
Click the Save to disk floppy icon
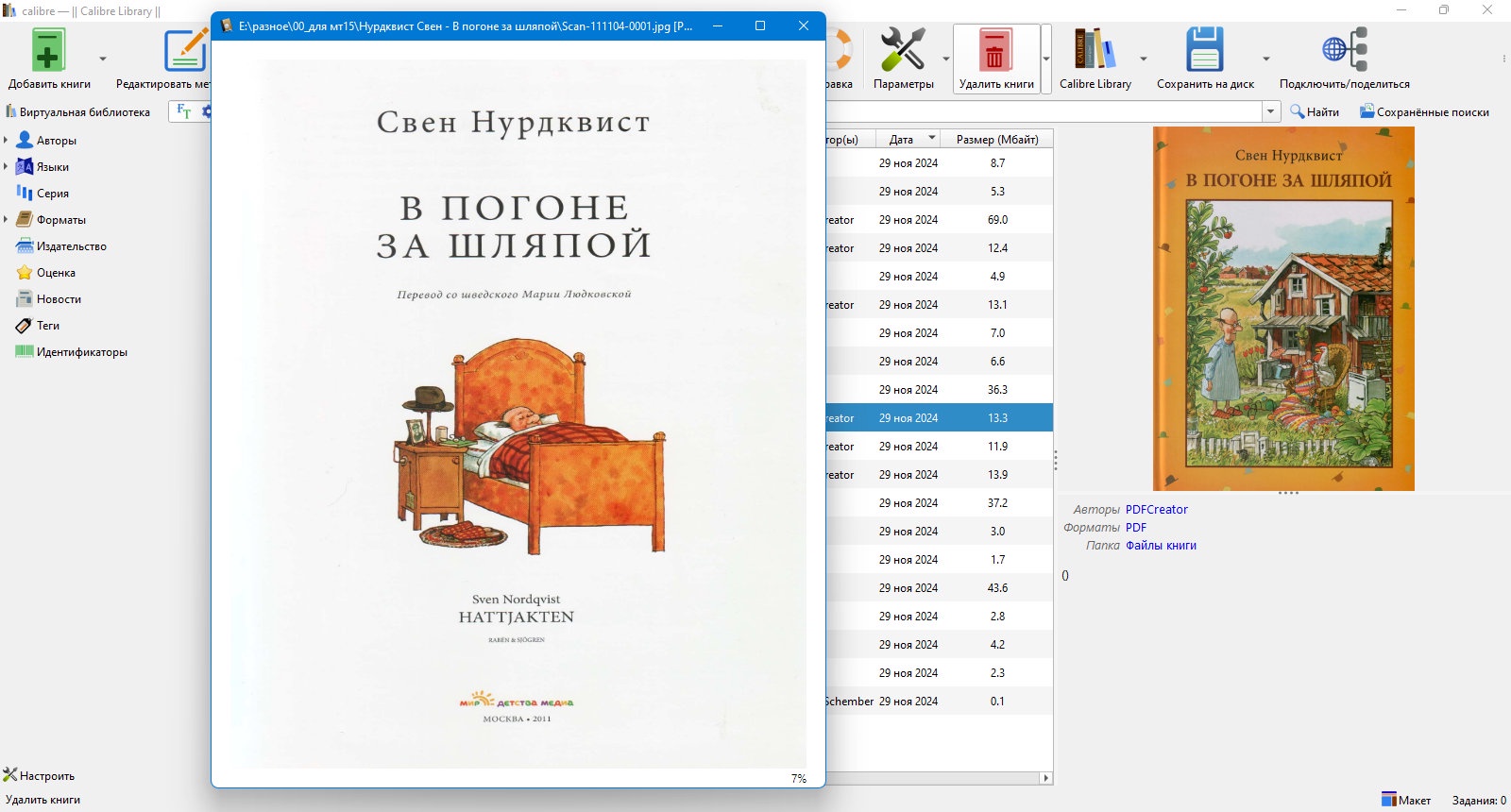[x=1205, y=50]
